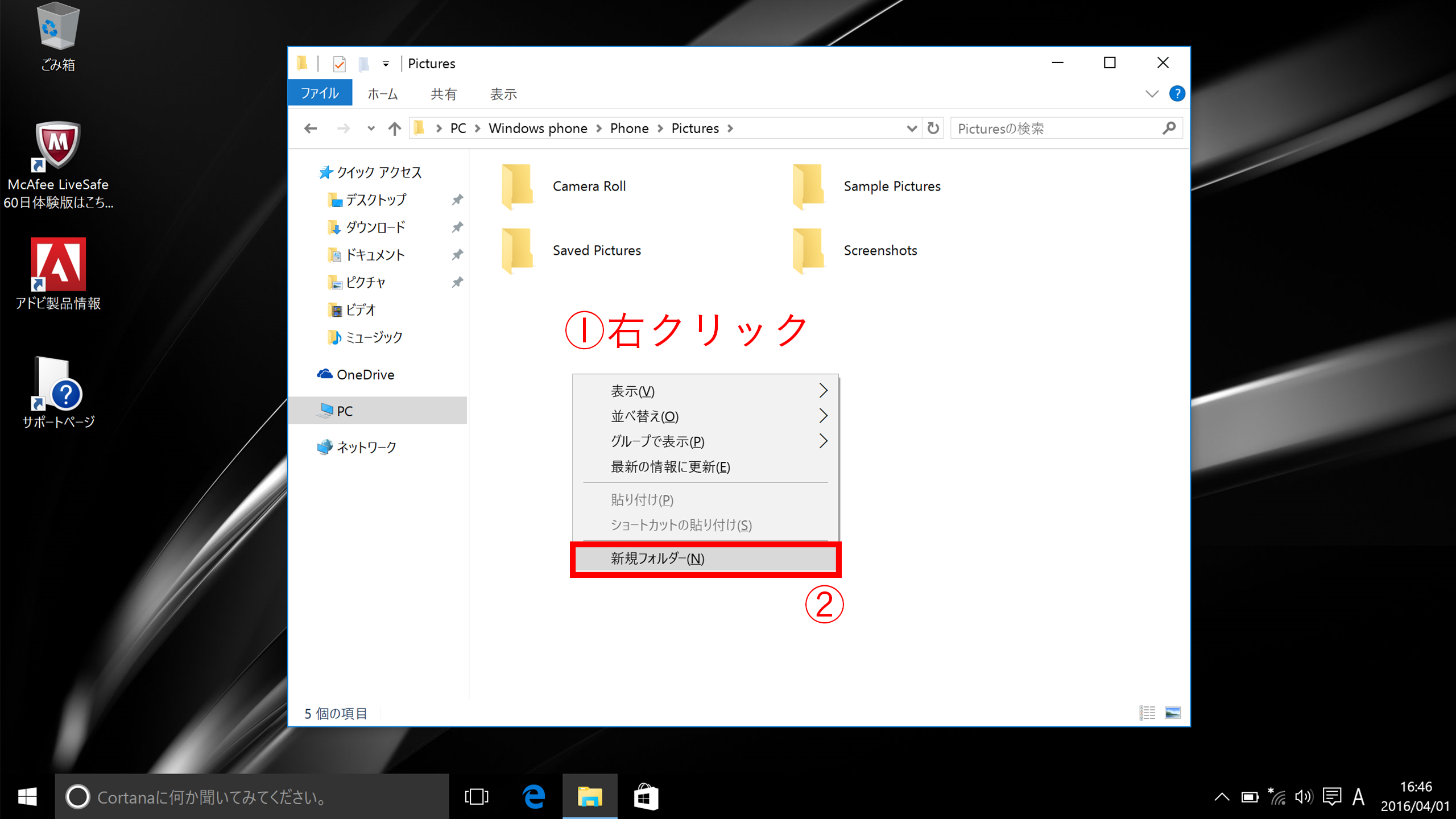Open the 表示(V) context submenu

pos(705,391)
